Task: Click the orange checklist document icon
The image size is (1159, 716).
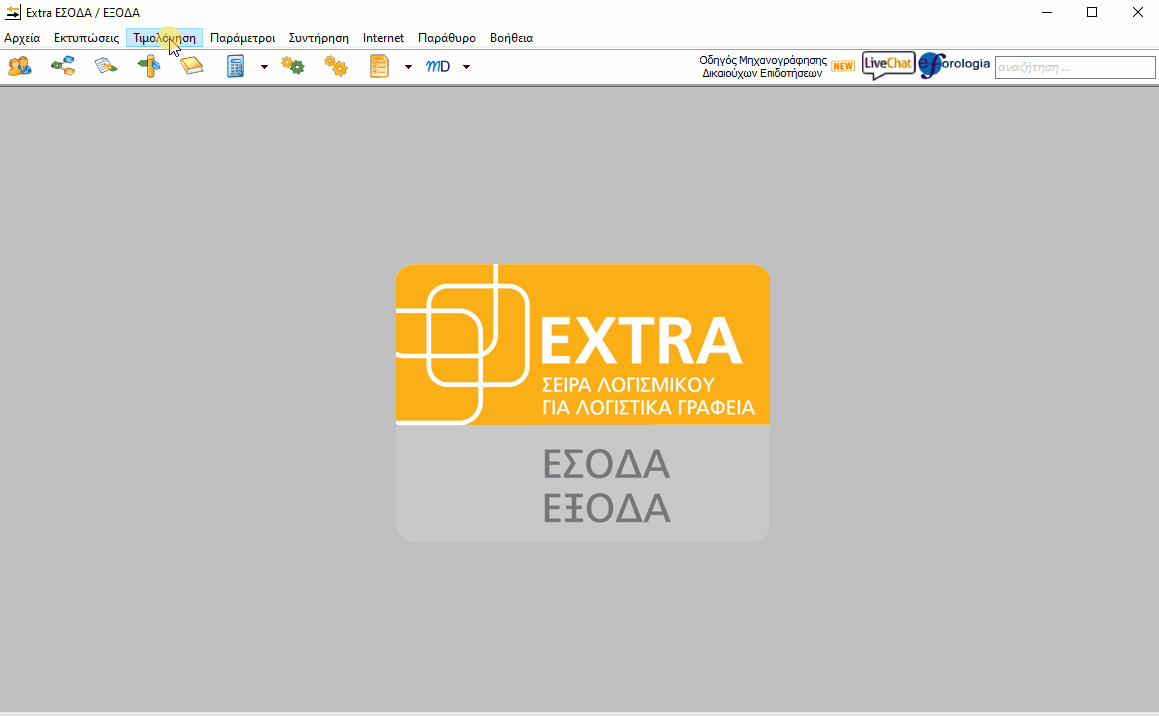Action: pyautogui.click(x=380, y=67)
